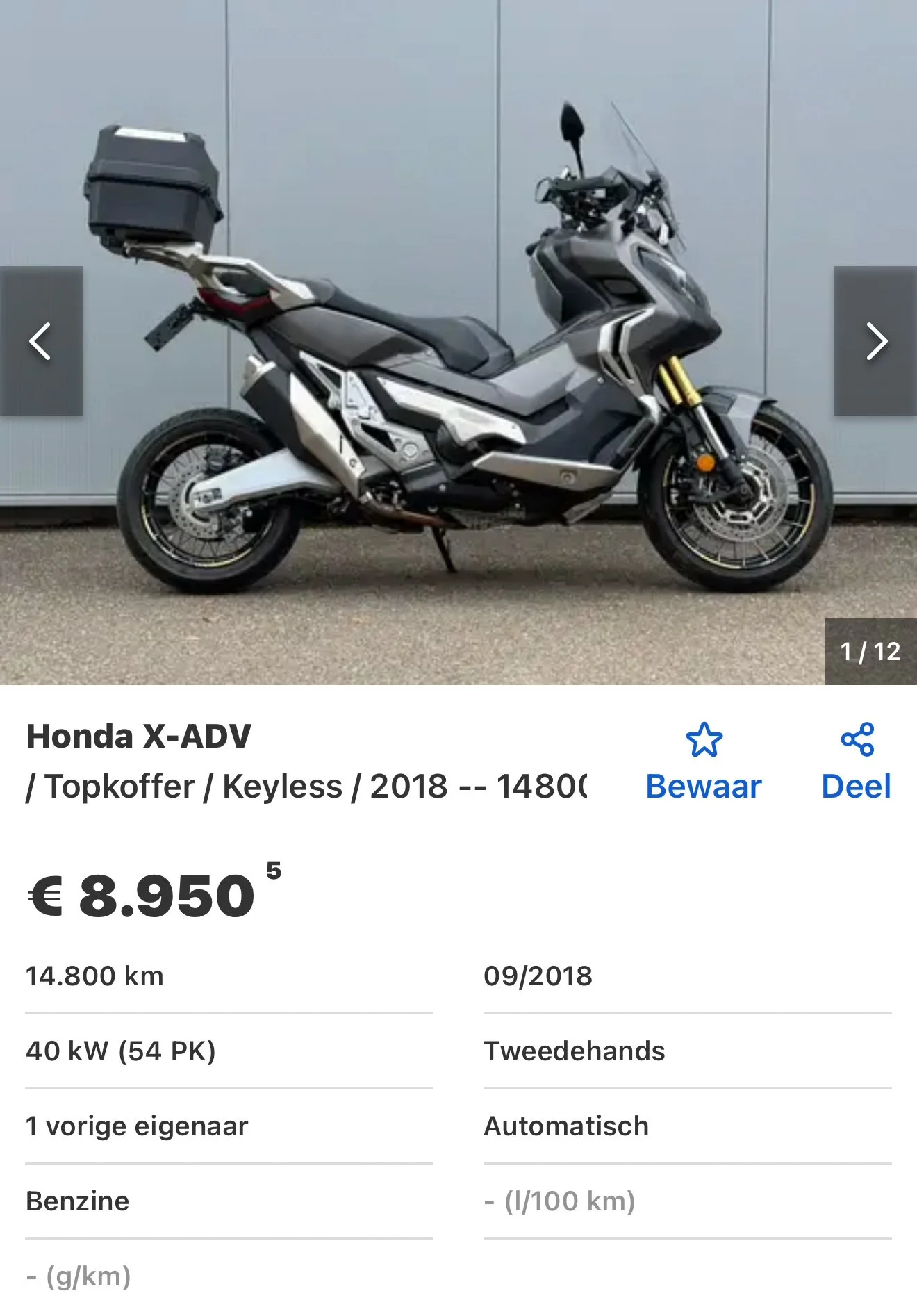Click the 1 / 12 photo counter
Image resolution: width=917 pixels, height=1316 pixels.
(x=870, y=652)
